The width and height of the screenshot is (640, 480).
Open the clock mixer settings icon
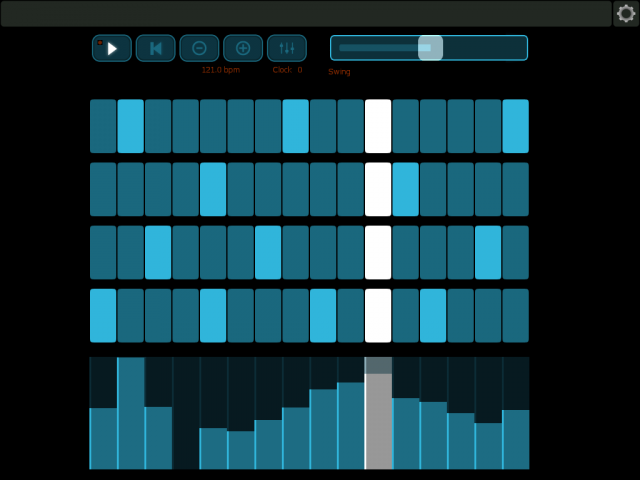287,48
